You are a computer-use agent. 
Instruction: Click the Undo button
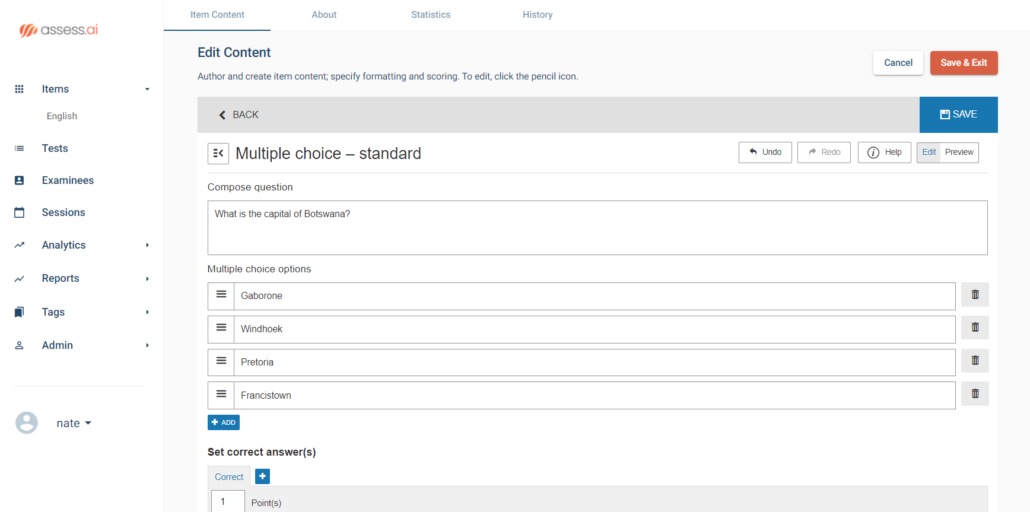765,152
